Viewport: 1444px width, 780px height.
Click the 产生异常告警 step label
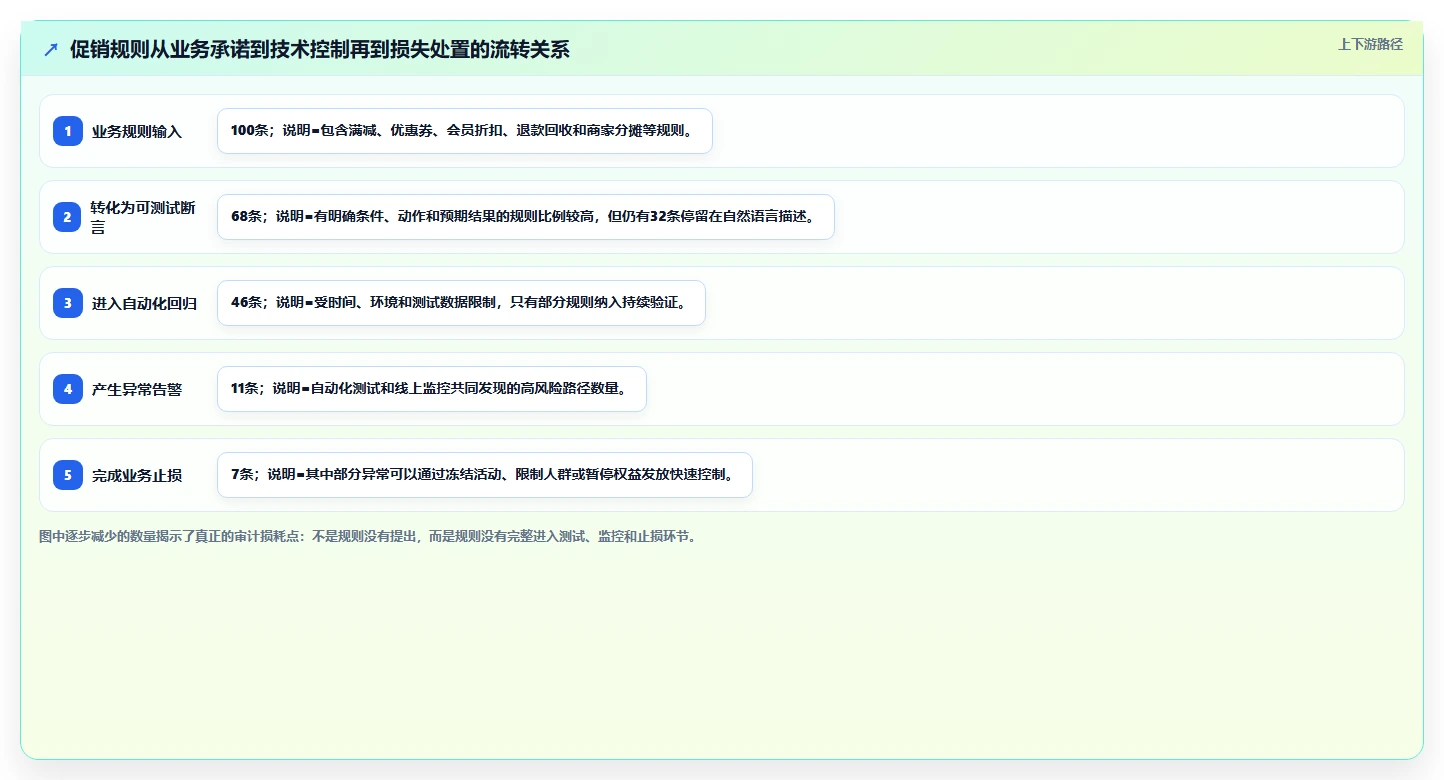[137, 389]
